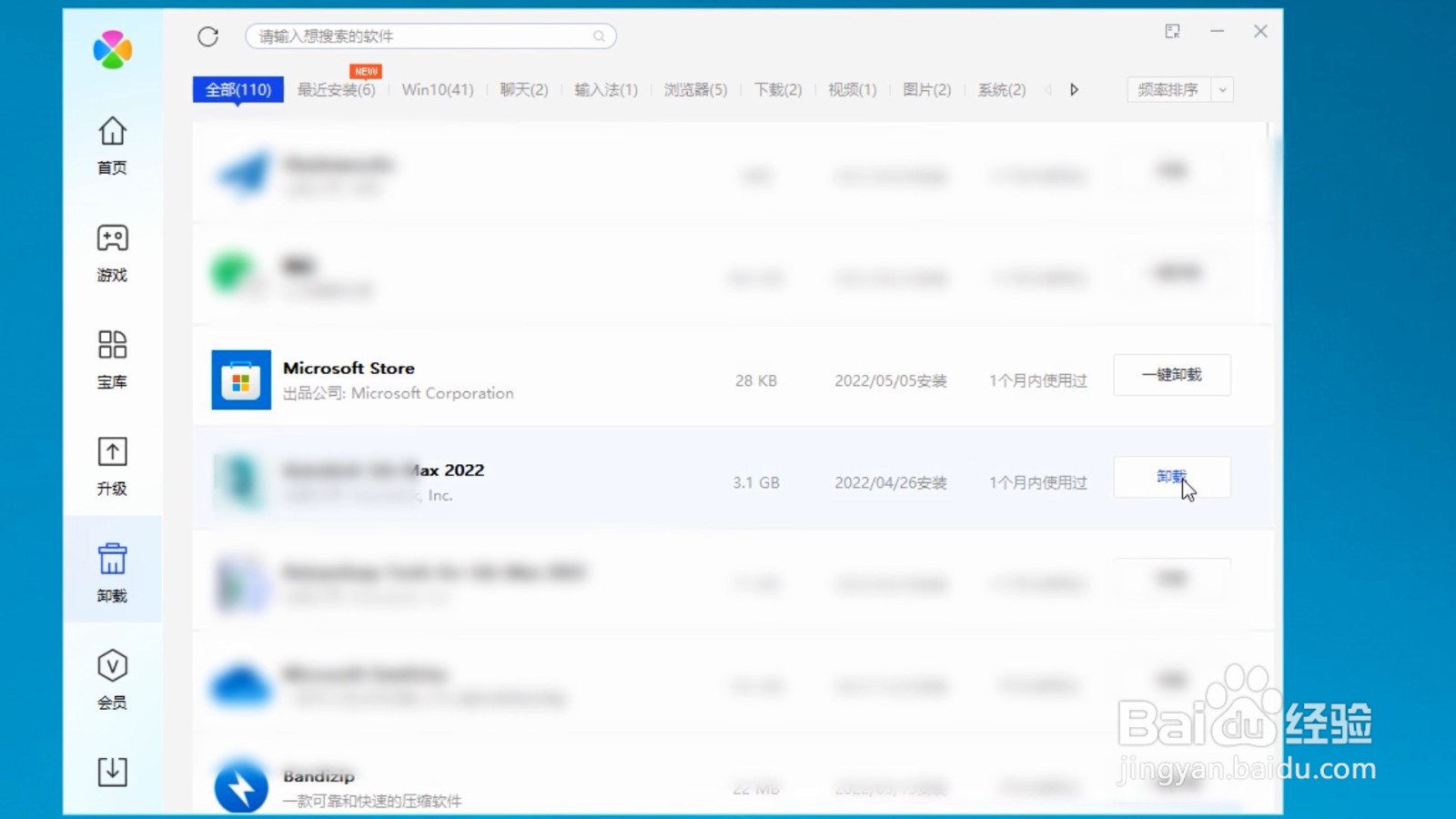The width and height of the screenshot is (1456, 819).
Task: Click the blue paper-plane app icon
Action: point(243,173)
